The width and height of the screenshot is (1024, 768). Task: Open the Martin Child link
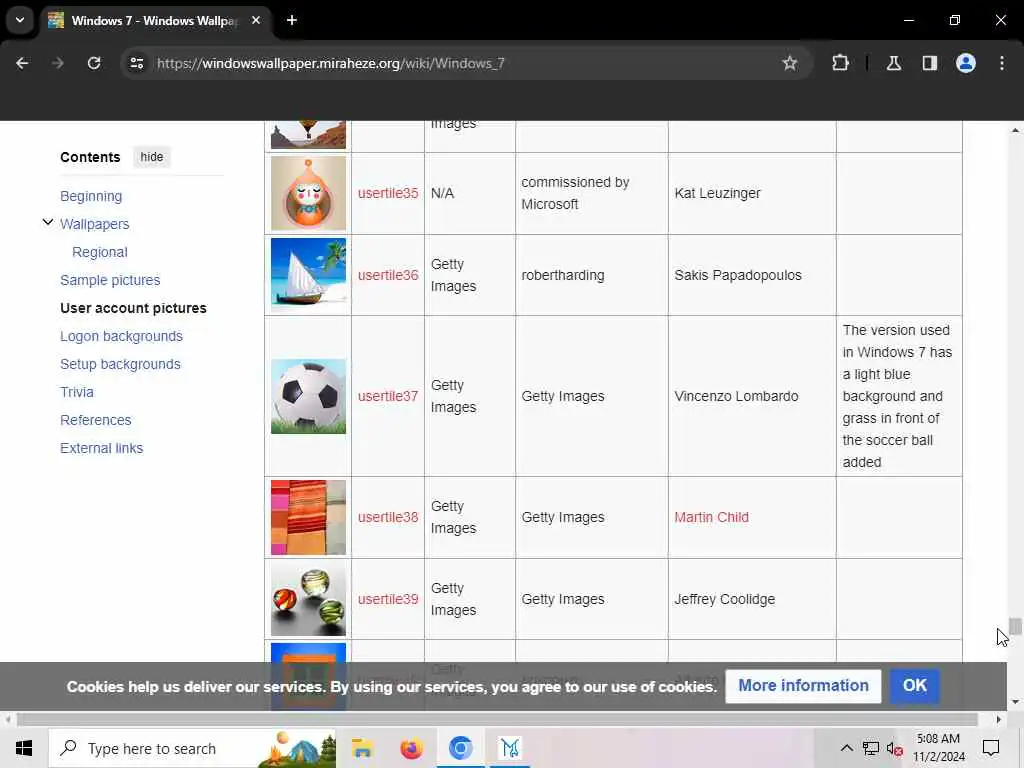point(711,517)
